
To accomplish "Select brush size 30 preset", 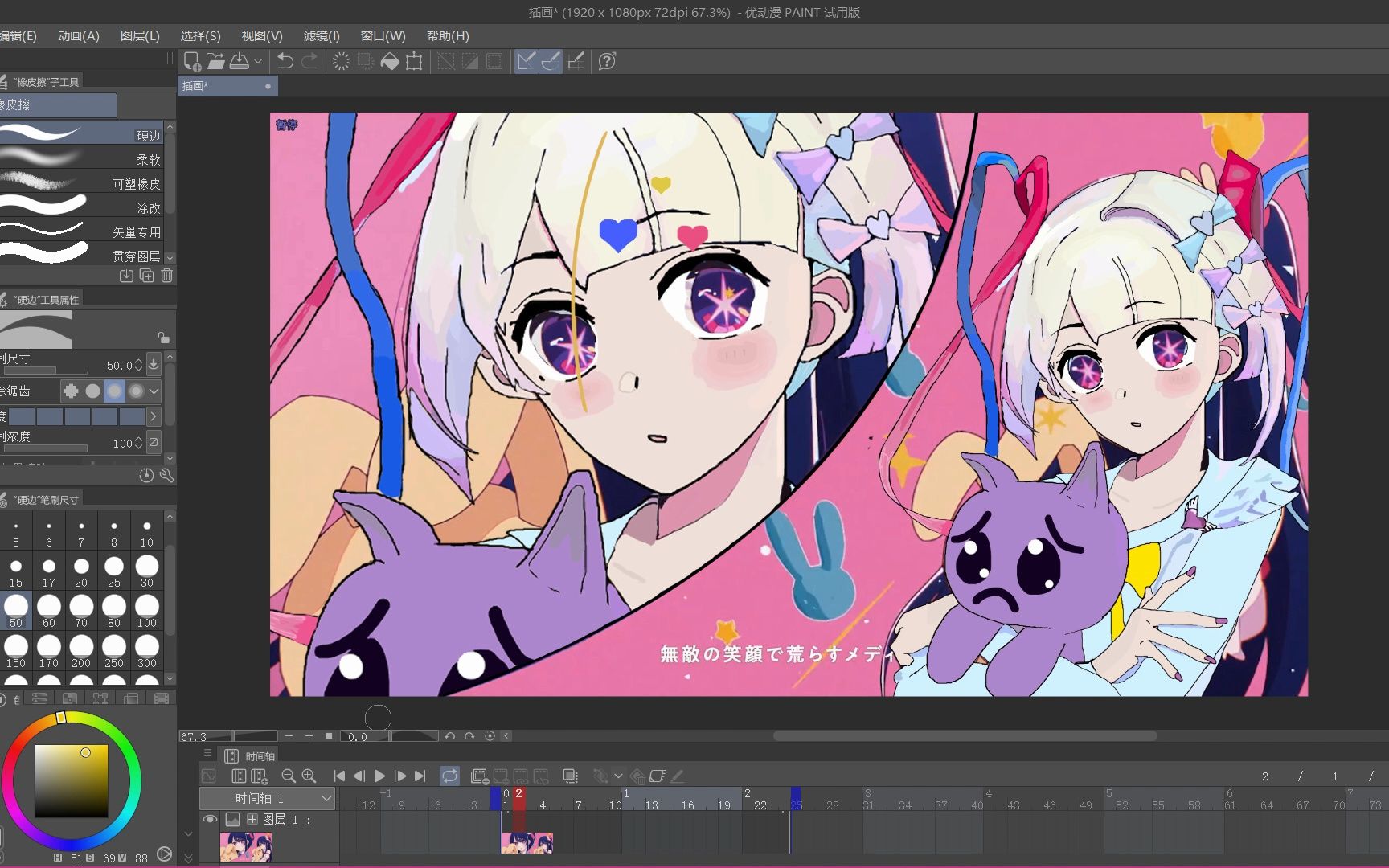I will point(146,571).
